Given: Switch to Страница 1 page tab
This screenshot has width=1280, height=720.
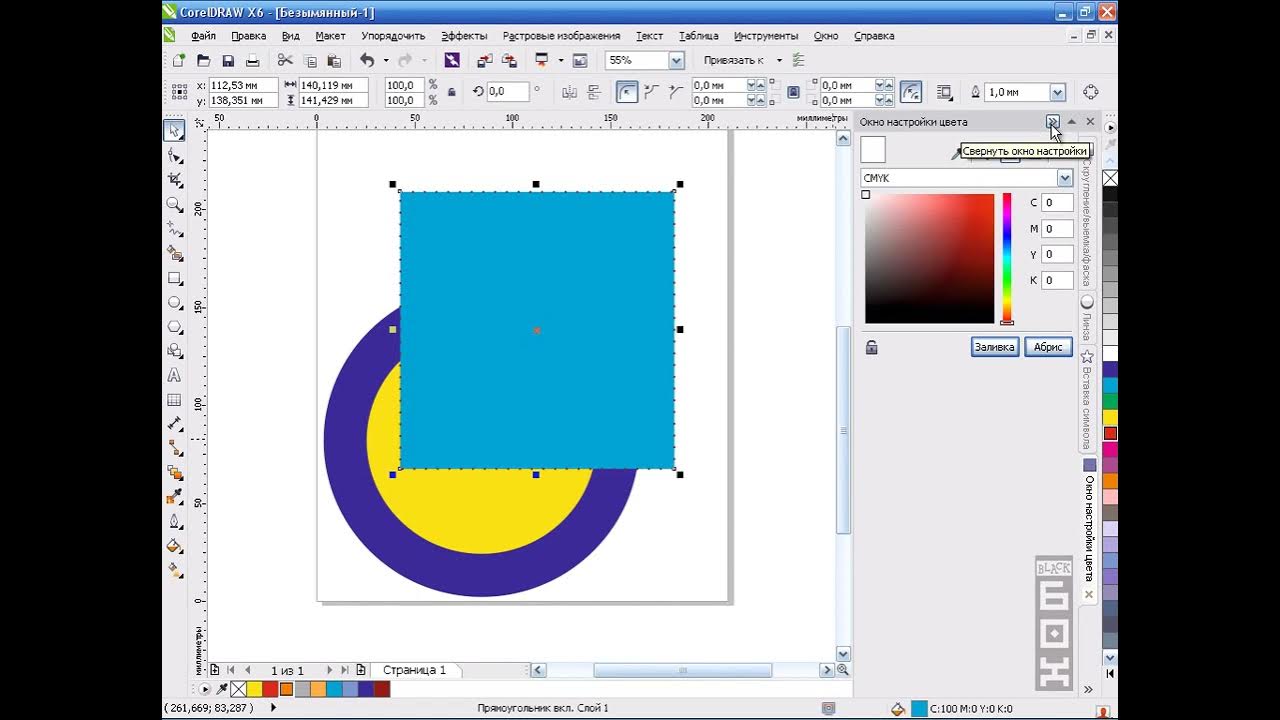Looking at the screenshot, I should (x=414, y=670).
